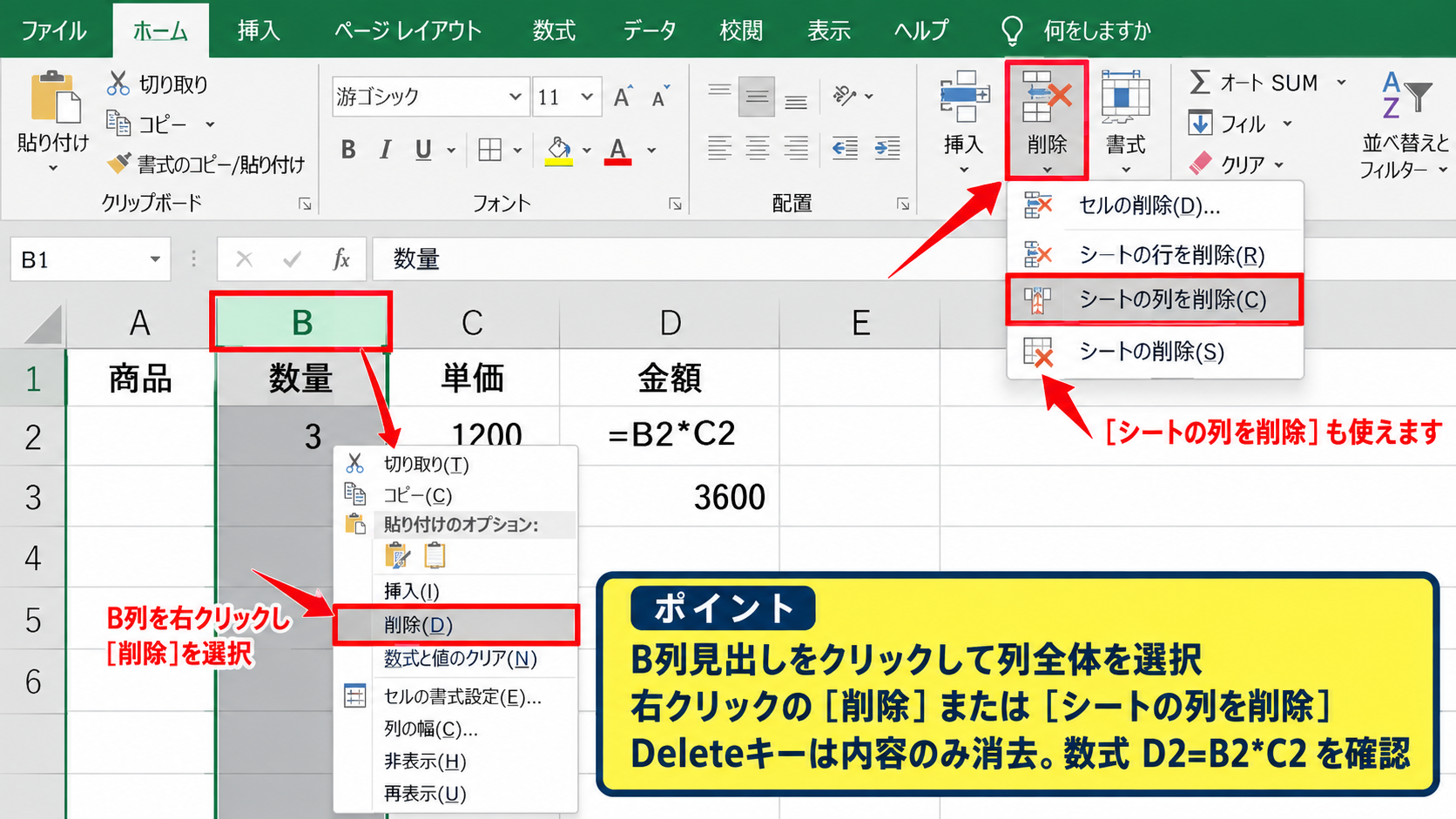1456x819 pixels.
Task: Choose シートの列を削除(C) from the menu
Action: pos(1154,299)
